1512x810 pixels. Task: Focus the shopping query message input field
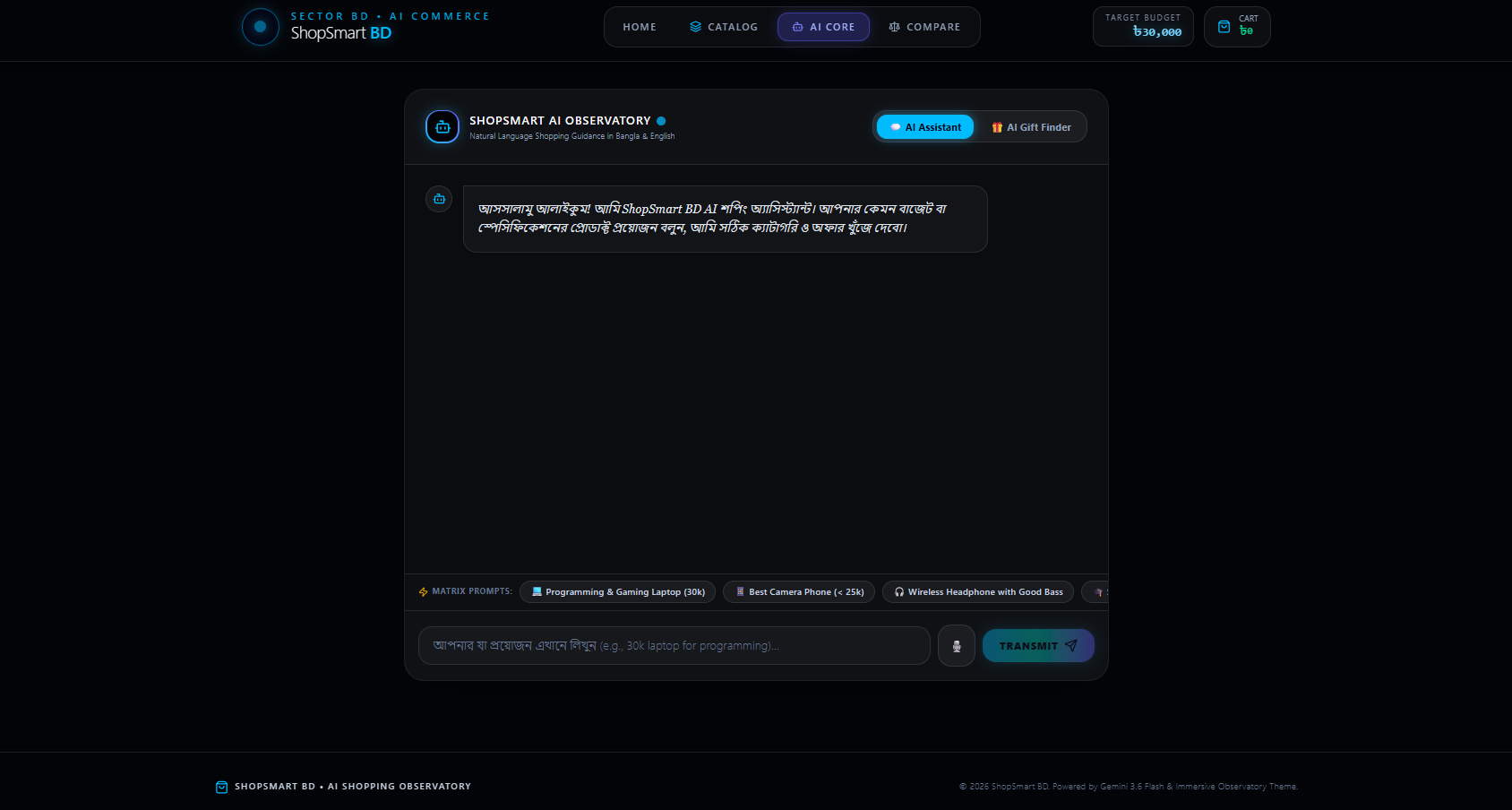click(674, 646)
